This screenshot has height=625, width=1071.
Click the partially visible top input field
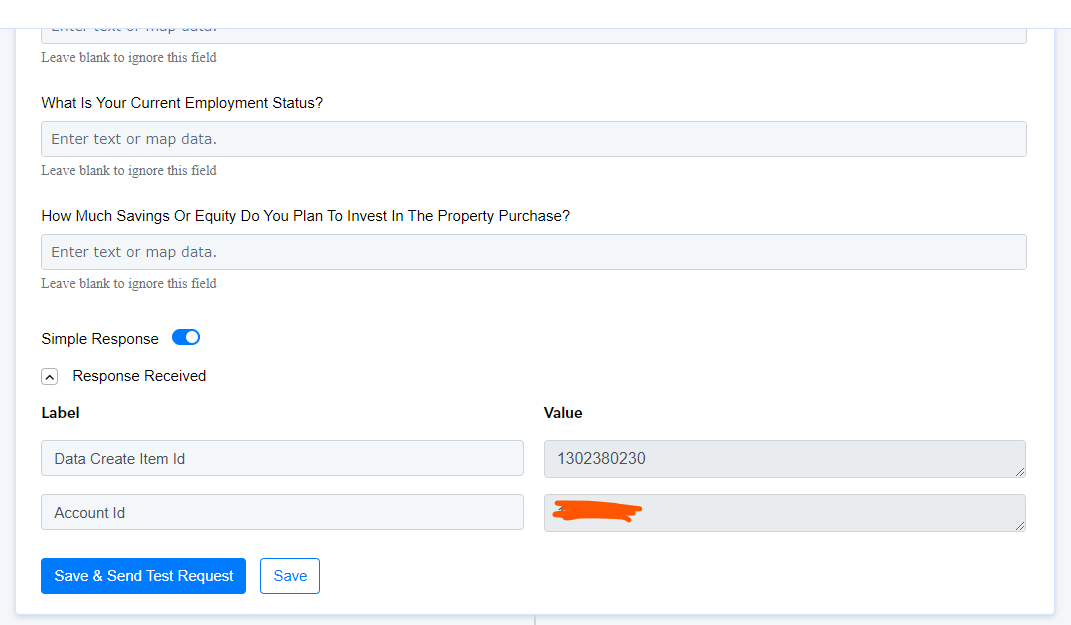point(533,36)
